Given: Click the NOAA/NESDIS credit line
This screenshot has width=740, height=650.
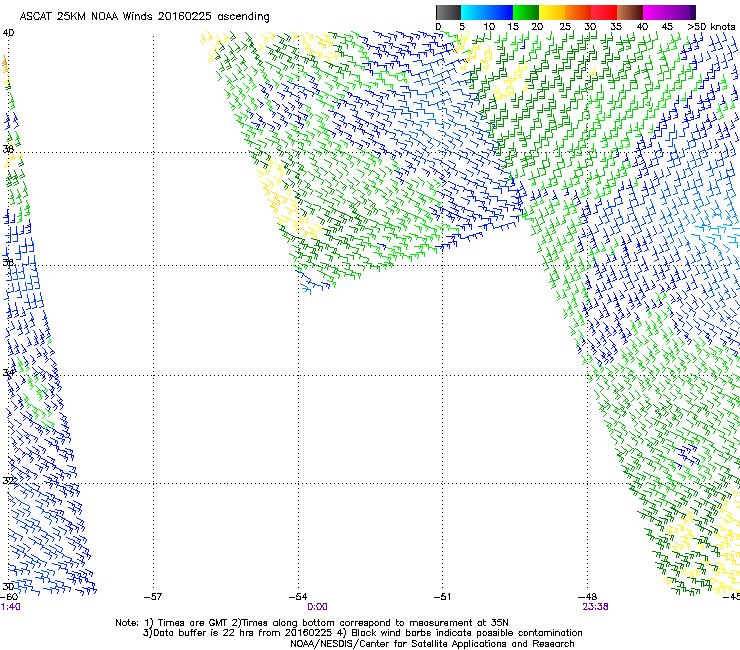Looking at the screenshot, I should [x=432, y=644].
